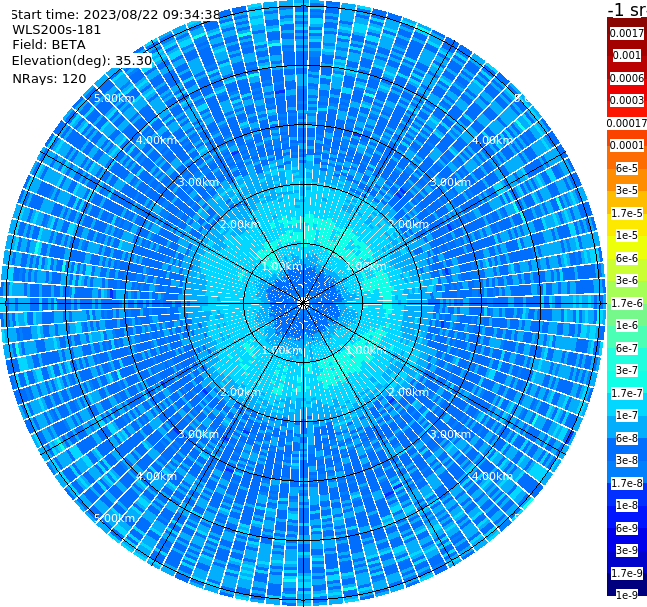Click the lower-right 2.00km range ring label
The image size is (647, 607).
click(409, 392)
